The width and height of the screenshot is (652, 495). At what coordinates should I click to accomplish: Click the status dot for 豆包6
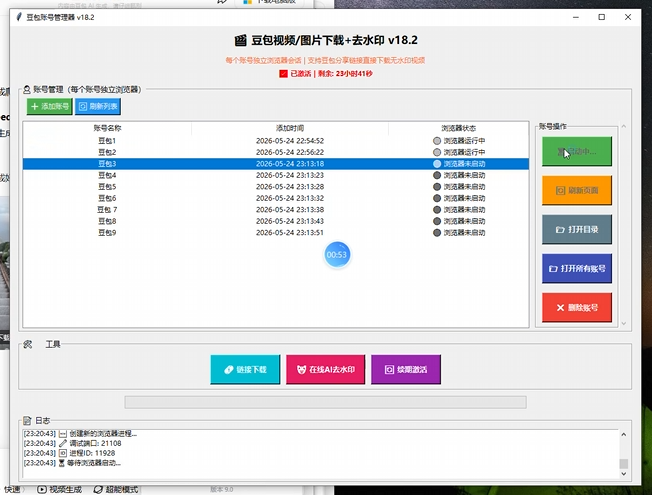click(437, 198)
